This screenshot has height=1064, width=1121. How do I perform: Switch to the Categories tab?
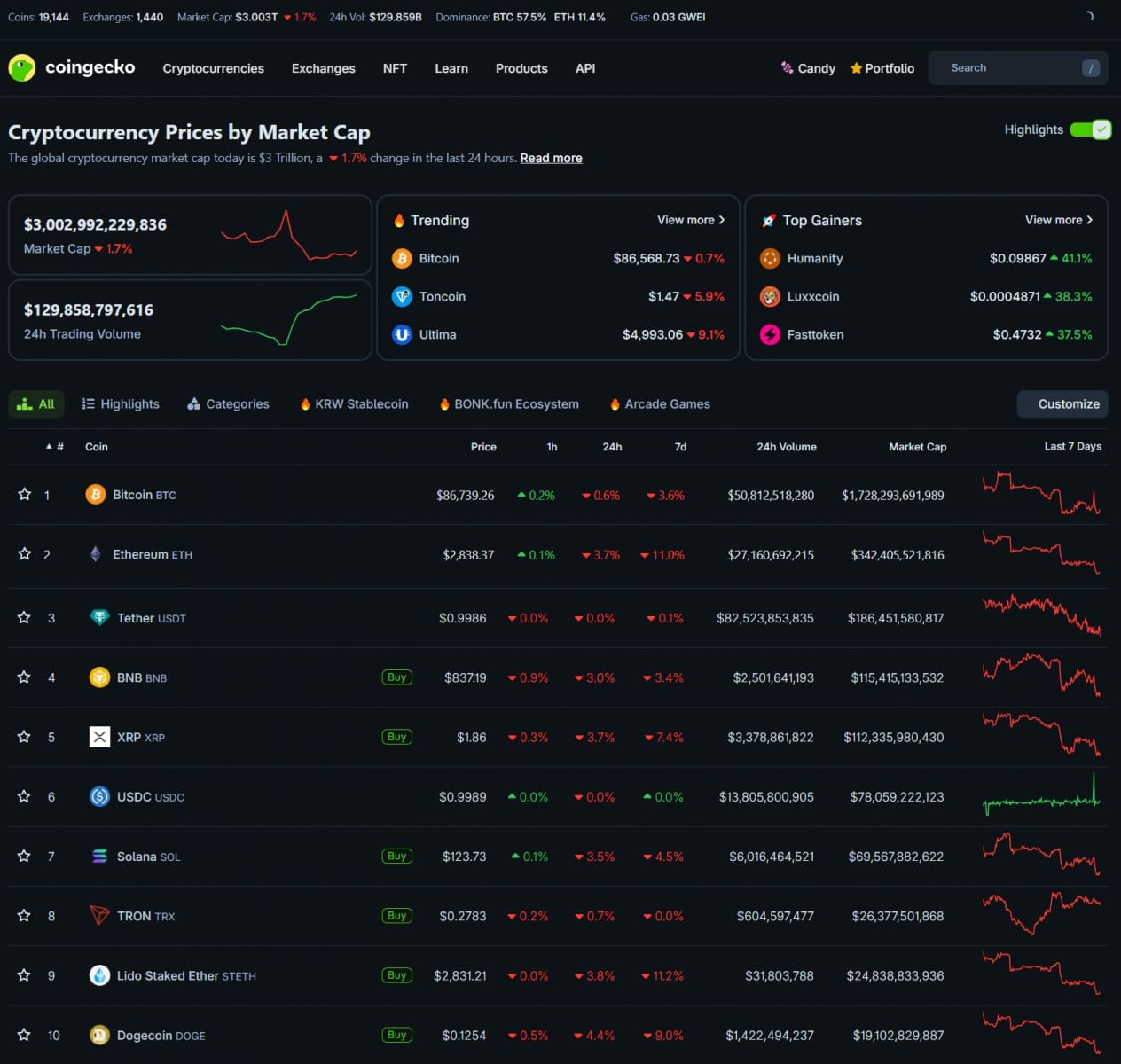(228, 403)
